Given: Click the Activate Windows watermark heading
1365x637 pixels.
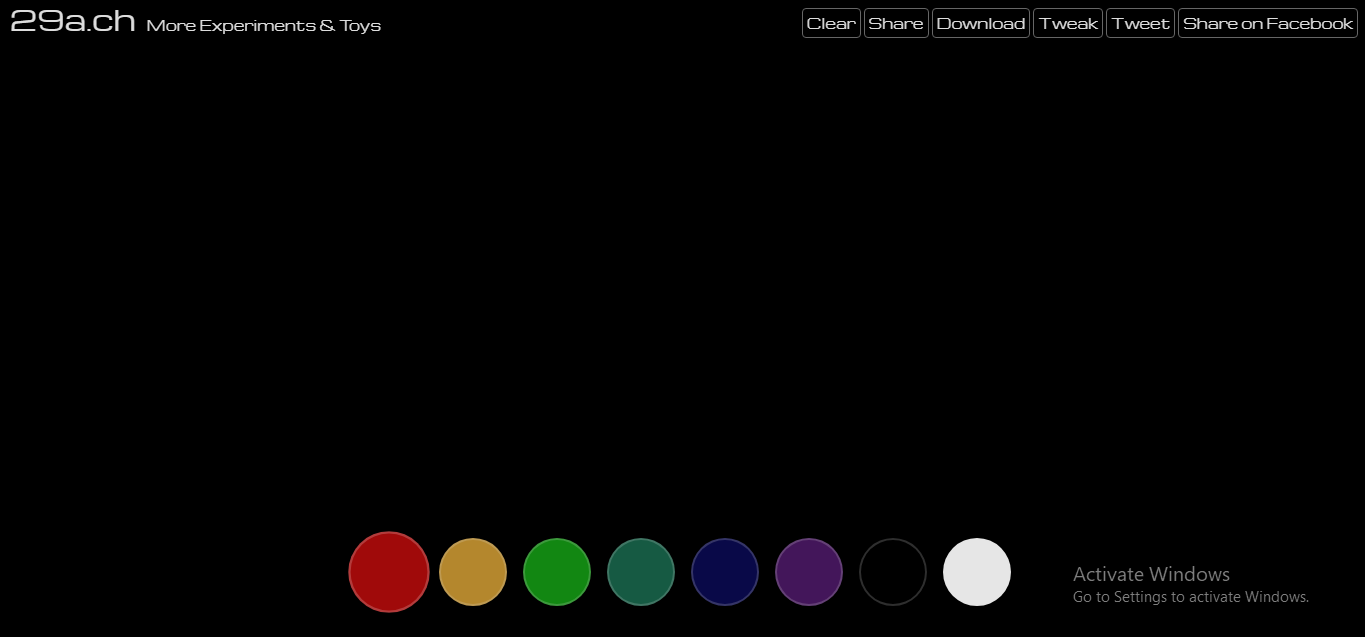Looking at the screenshot, I should pos(1151,574).
